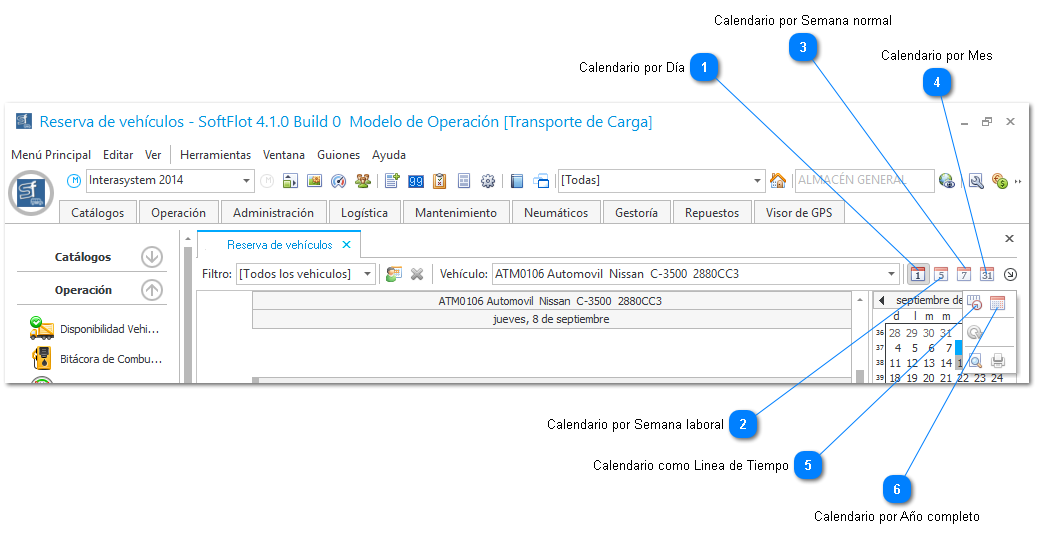Go to previous month in mini calendar

tap(881, 300)
